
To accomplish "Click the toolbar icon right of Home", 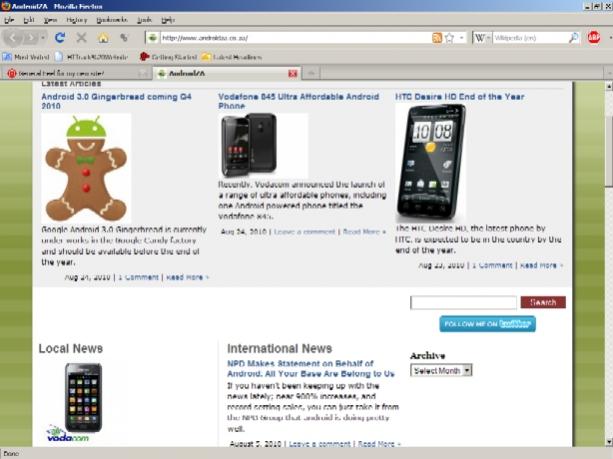I will [124, 38].
